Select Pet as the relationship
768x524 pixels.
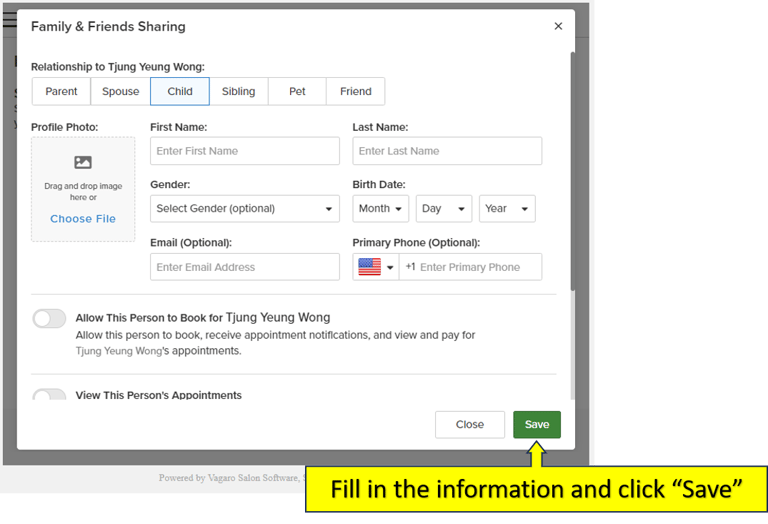point(297,92)
